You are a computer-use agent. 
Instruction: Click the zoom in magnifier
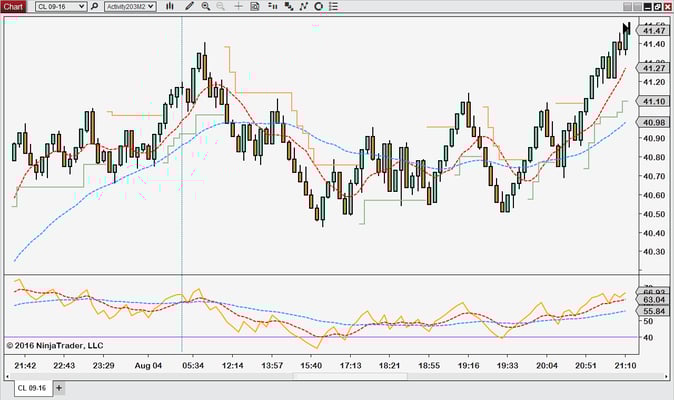point(205,6)
